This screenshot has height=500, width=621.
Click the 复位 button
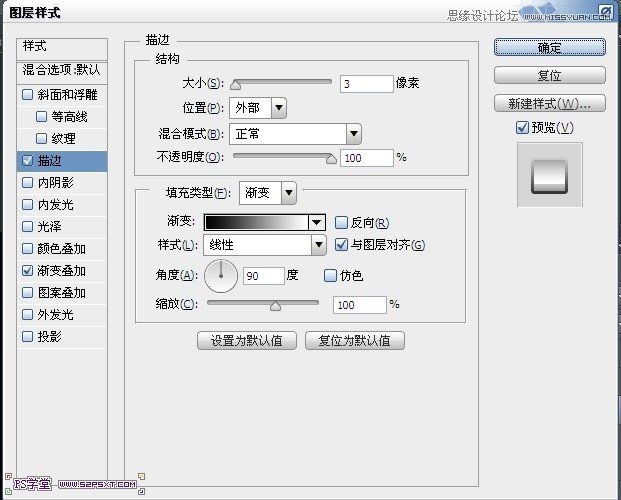pos(549,75)
